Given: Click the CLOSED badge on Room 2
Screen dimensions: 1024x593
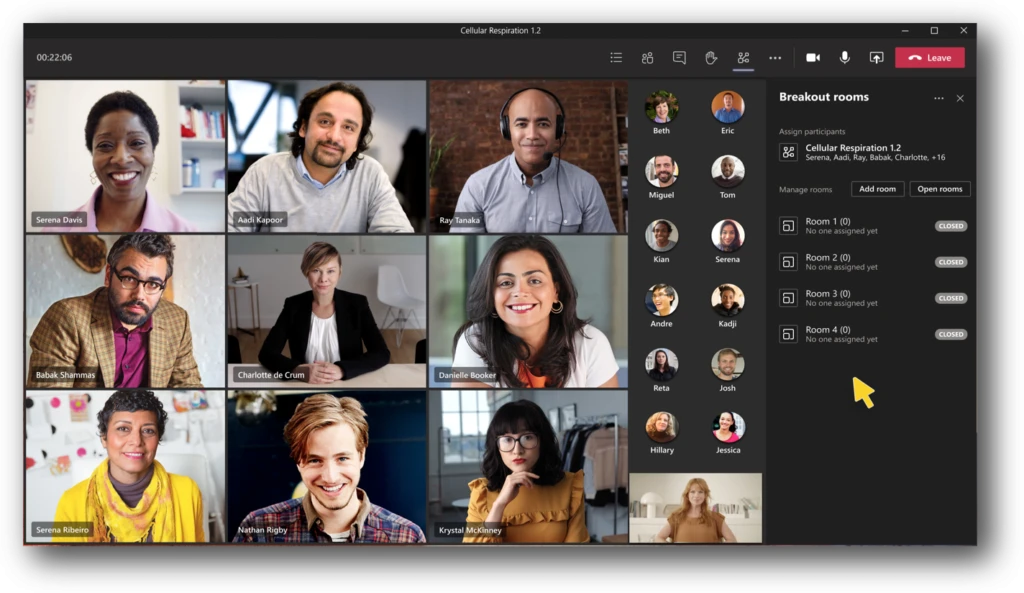Looking at the screenshot, I should pyautogui.click(x=950, y=262).
